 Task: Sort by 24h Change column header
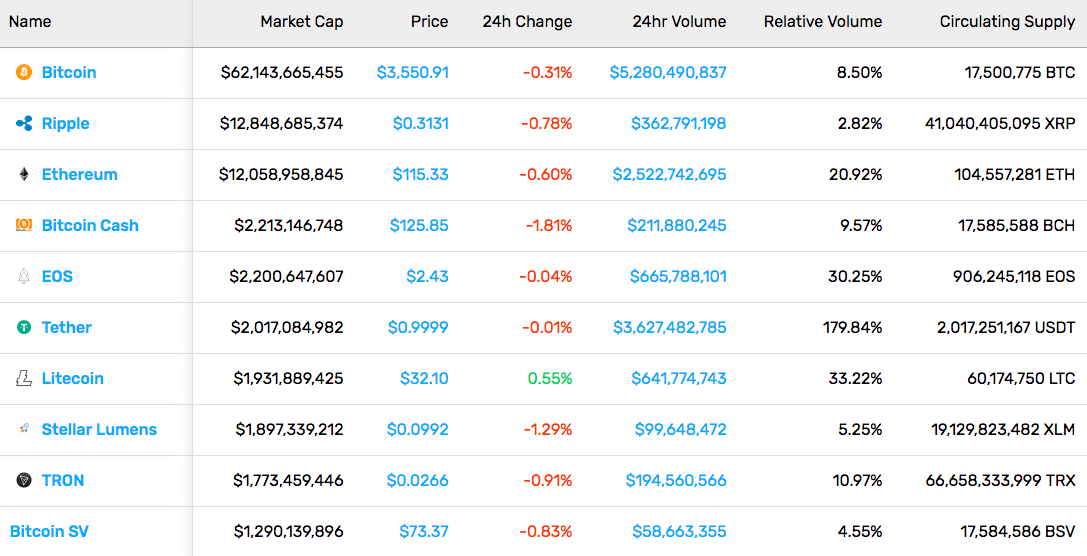click(528, 21)
